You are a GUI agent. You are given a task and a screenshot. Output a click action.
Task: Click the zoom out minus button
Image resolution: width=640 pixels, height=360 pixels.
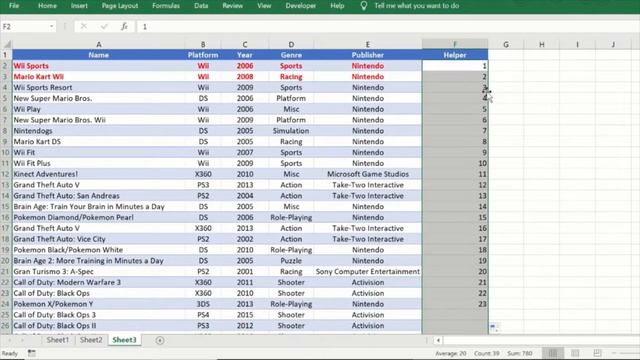[614, 353]
